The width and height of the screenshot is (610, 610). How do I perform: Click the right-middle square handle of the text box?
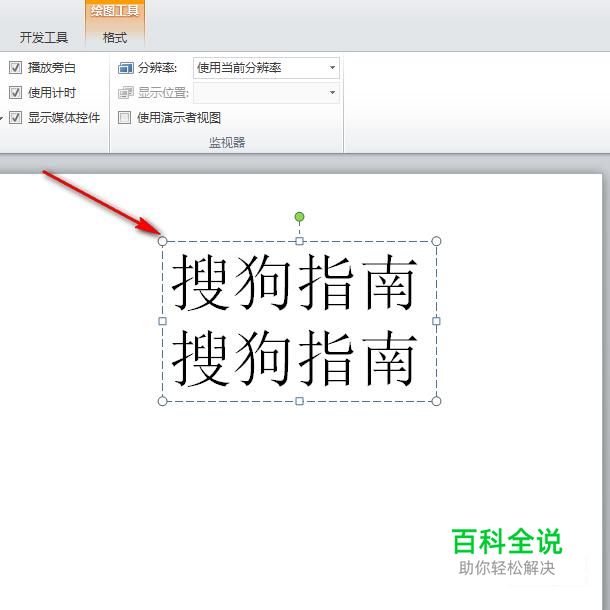[436, 321]
